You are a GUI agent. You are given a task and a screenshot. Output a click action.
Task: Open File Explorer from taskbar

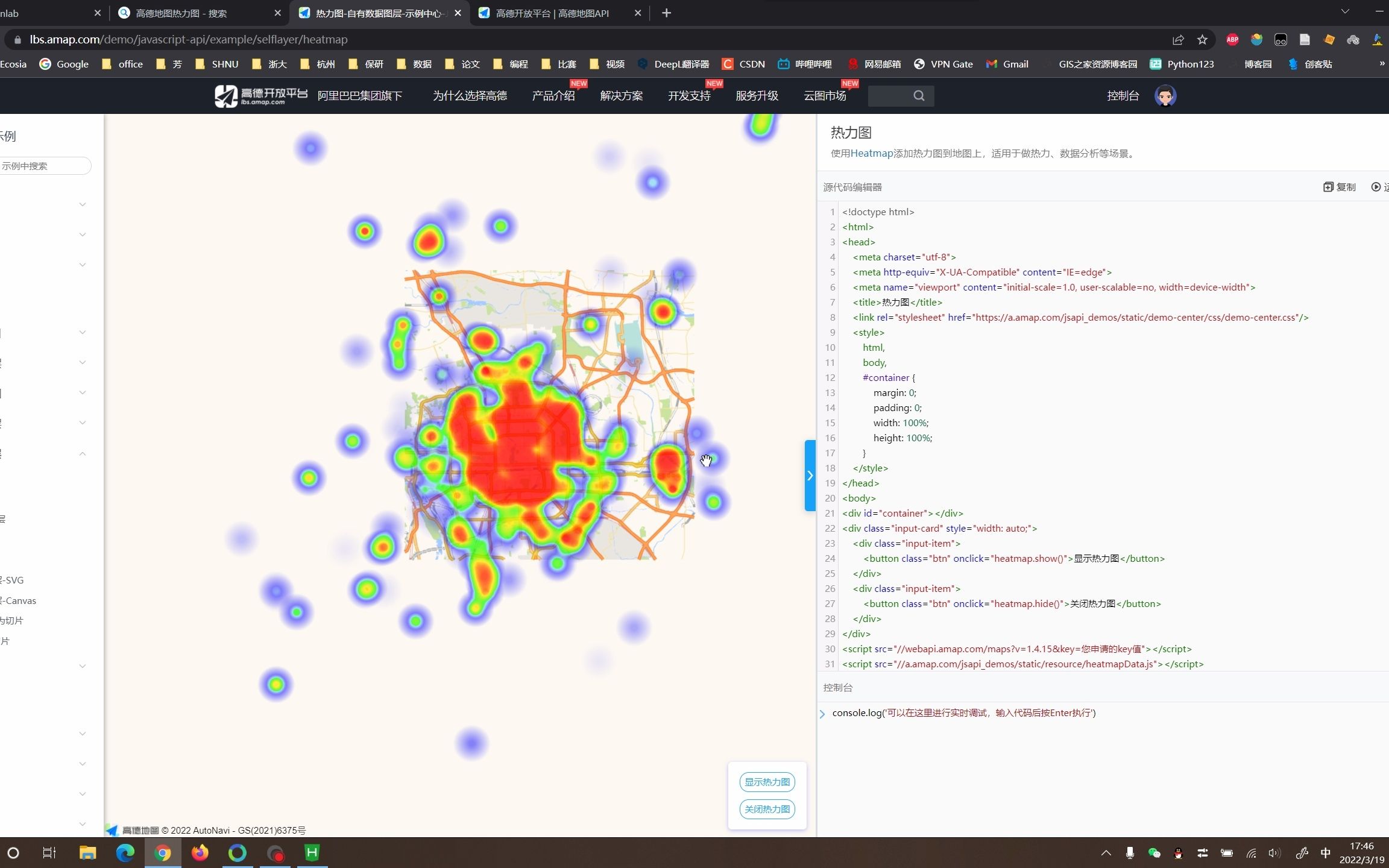(87, 853)
